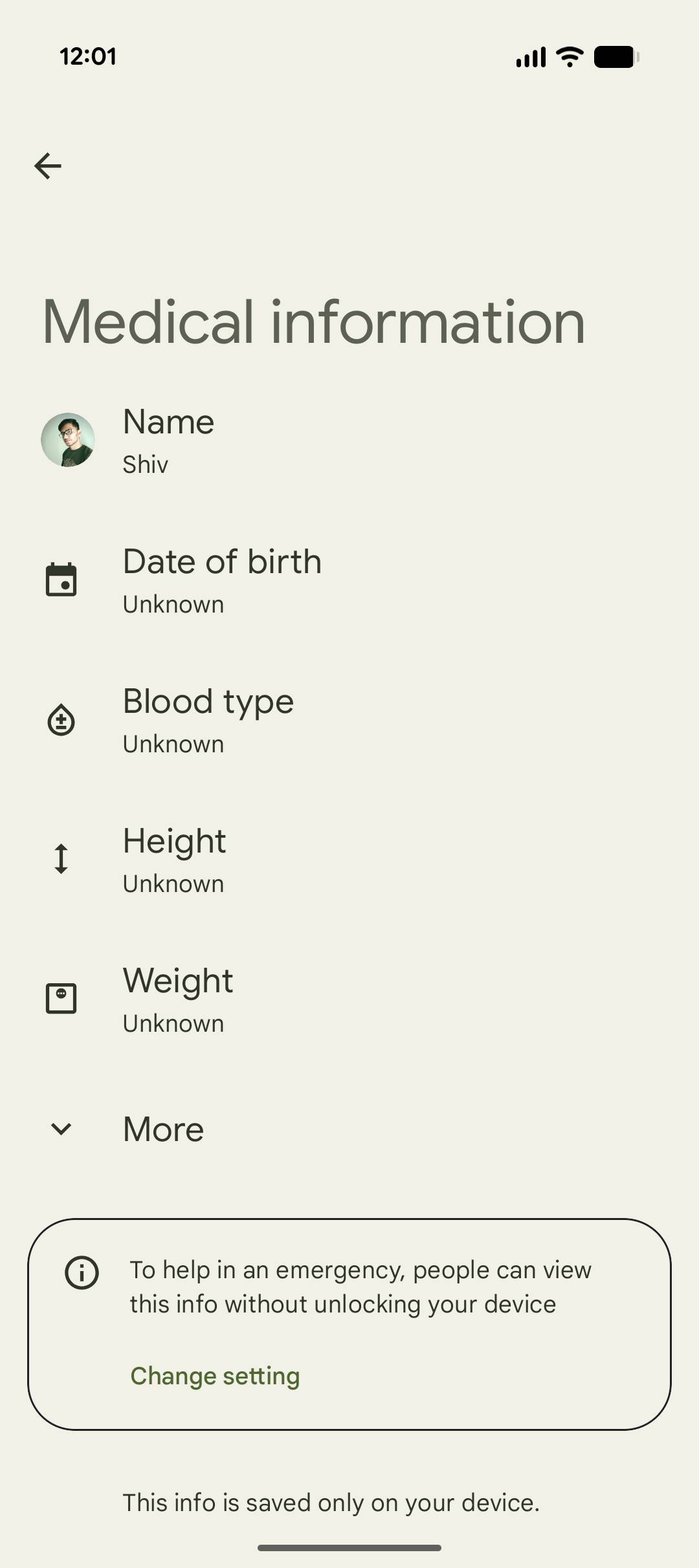The height and width of the screenshot is (1568, 699).
Task: Tap the back arrow icon
Action: click(48, 166)
